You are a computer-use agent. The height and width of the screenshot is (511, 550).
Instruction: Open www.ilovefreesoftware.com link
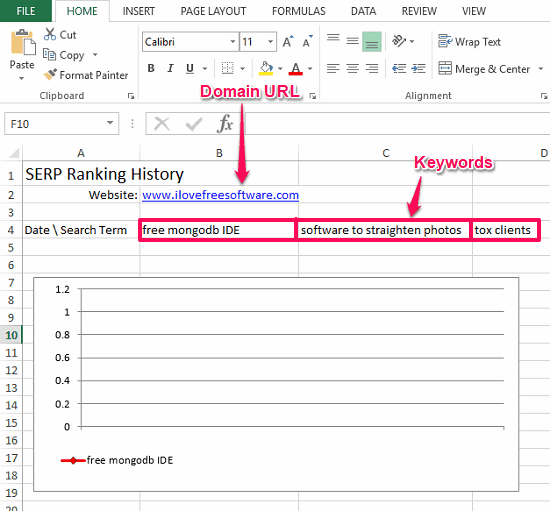coord(221,195)
